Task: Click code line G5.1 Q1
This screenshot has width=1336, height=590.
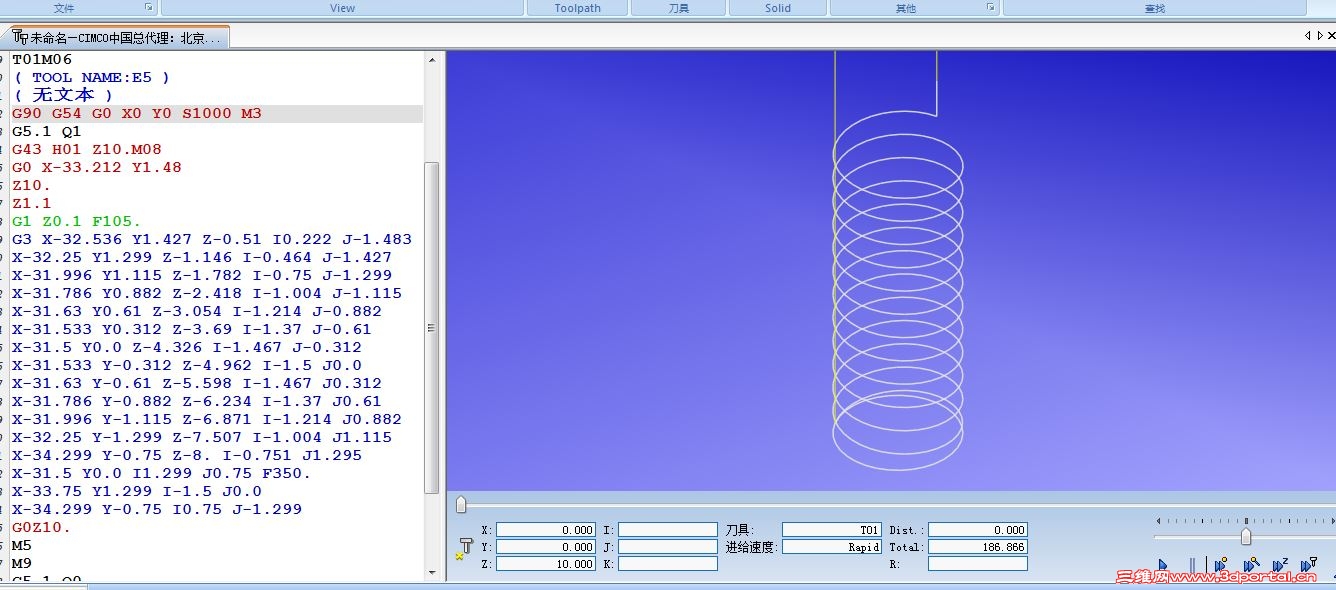Action: pyautogui.click(x=46, y=132)
